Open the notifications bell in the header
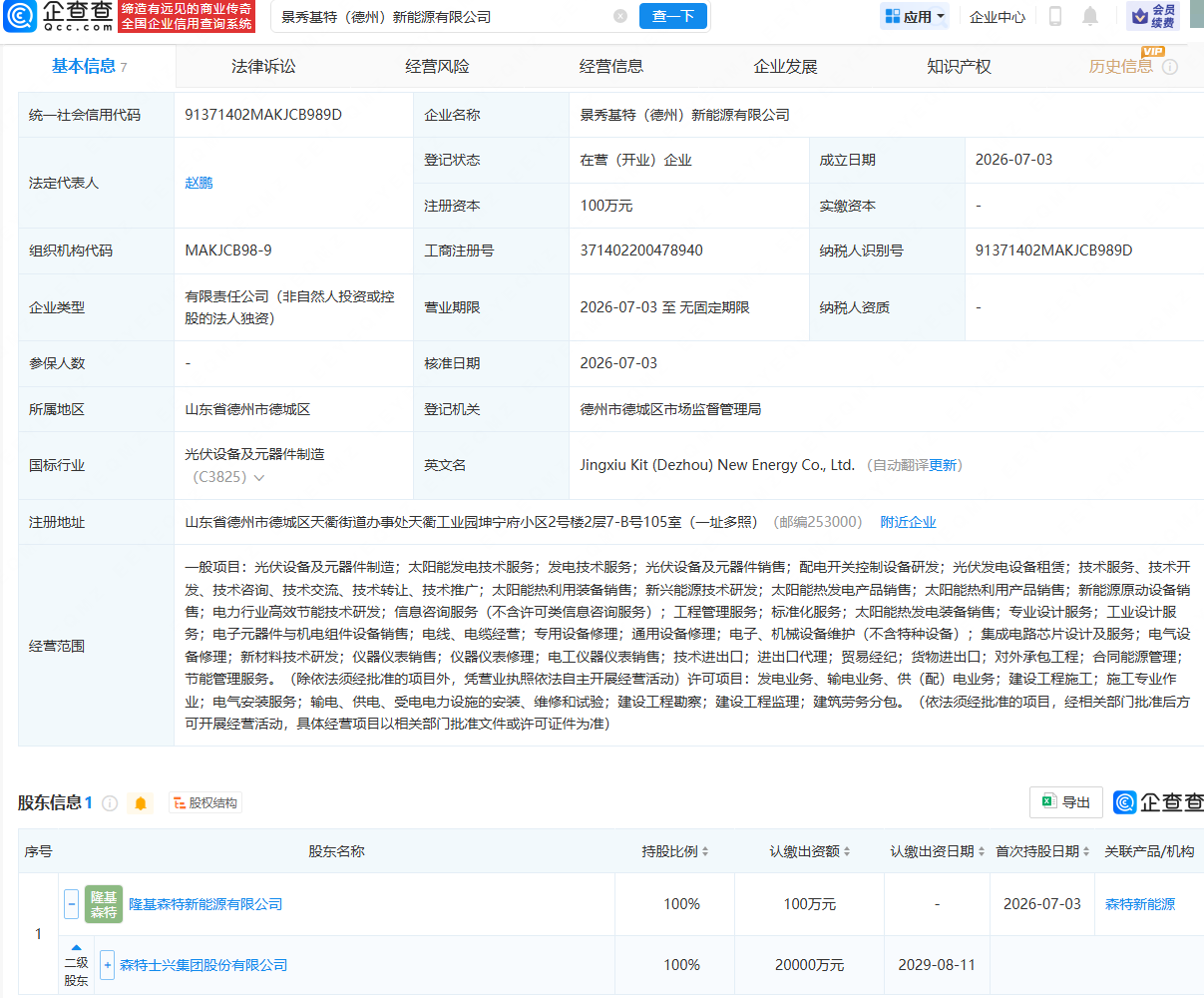This screenshot has height=998, width=1204. [x=1090, y=16]
